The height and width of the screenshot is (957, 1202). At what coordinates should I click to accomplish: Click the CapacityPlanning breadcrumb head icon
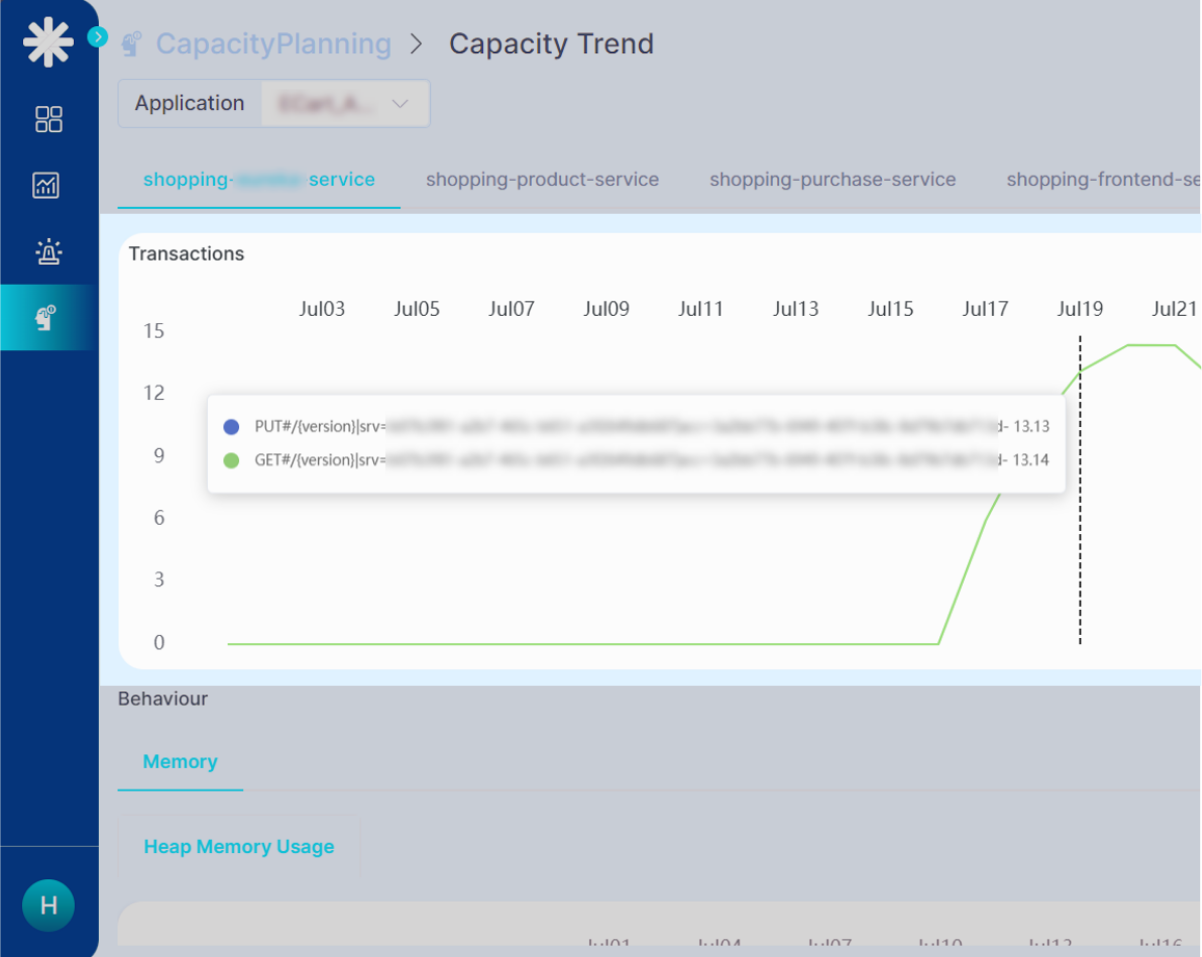pyautogui.click(x=131, y=44)
